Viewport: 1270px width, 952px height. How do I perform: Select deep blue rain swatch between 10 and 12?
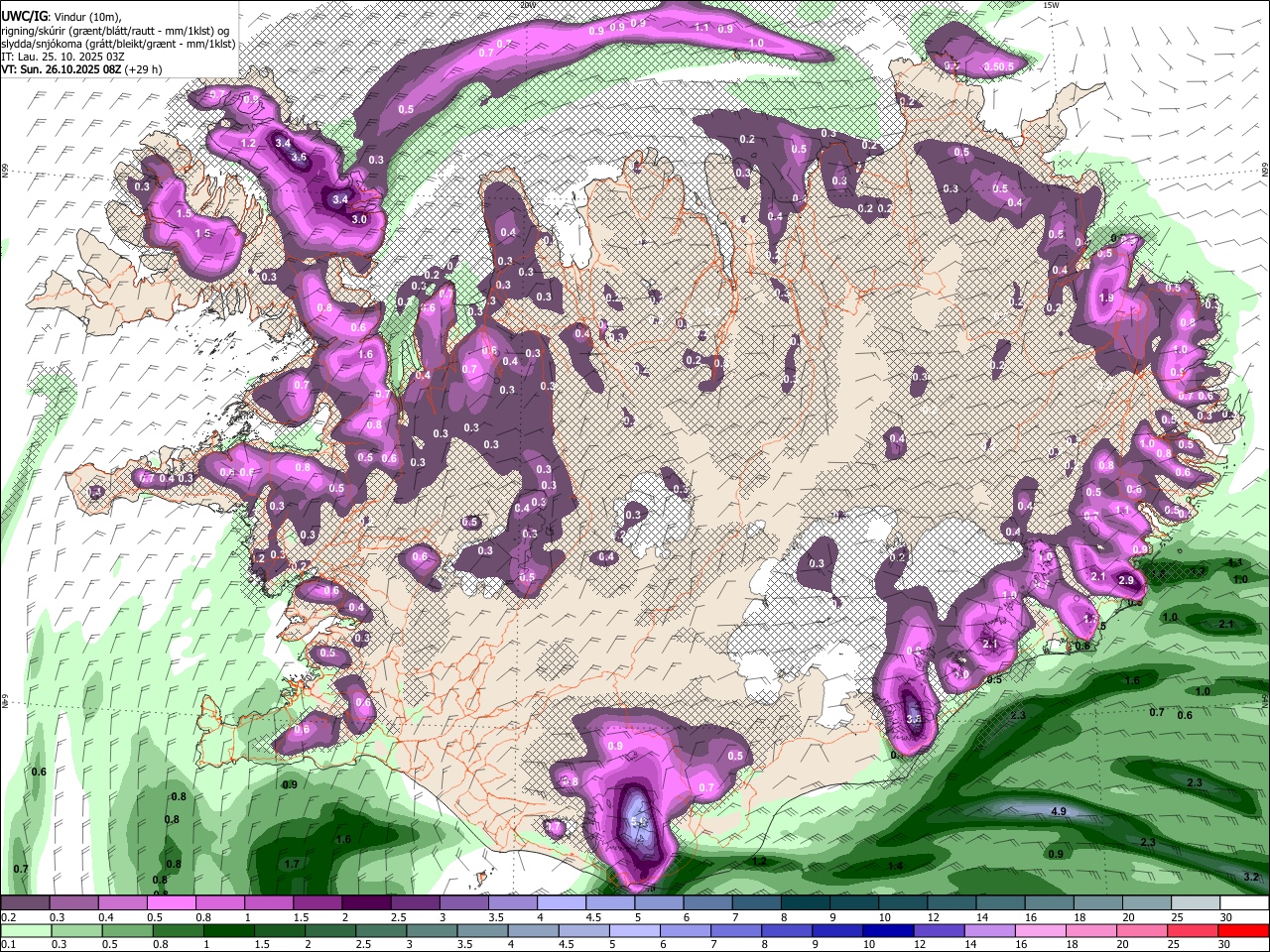(888, 931)
